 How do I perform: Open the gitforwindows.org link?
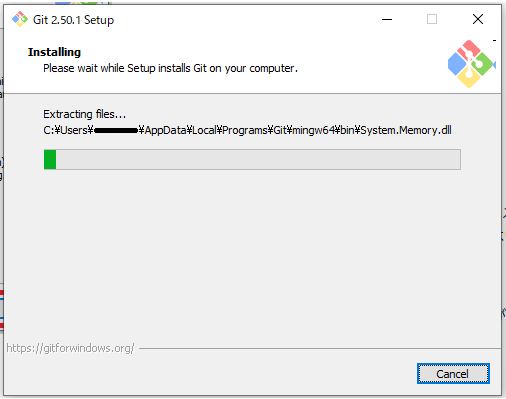pyautogui.click(x=70, y=348)
